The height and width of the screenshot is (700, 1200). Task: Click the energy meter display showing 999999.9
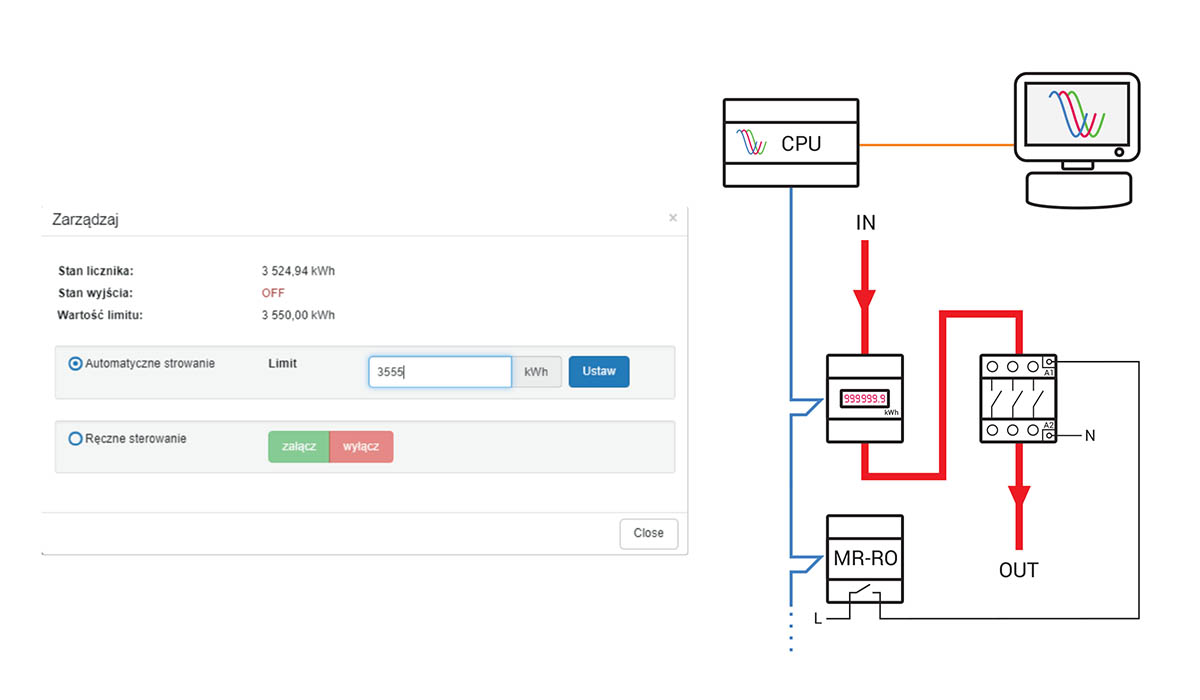tap(864, 397)
